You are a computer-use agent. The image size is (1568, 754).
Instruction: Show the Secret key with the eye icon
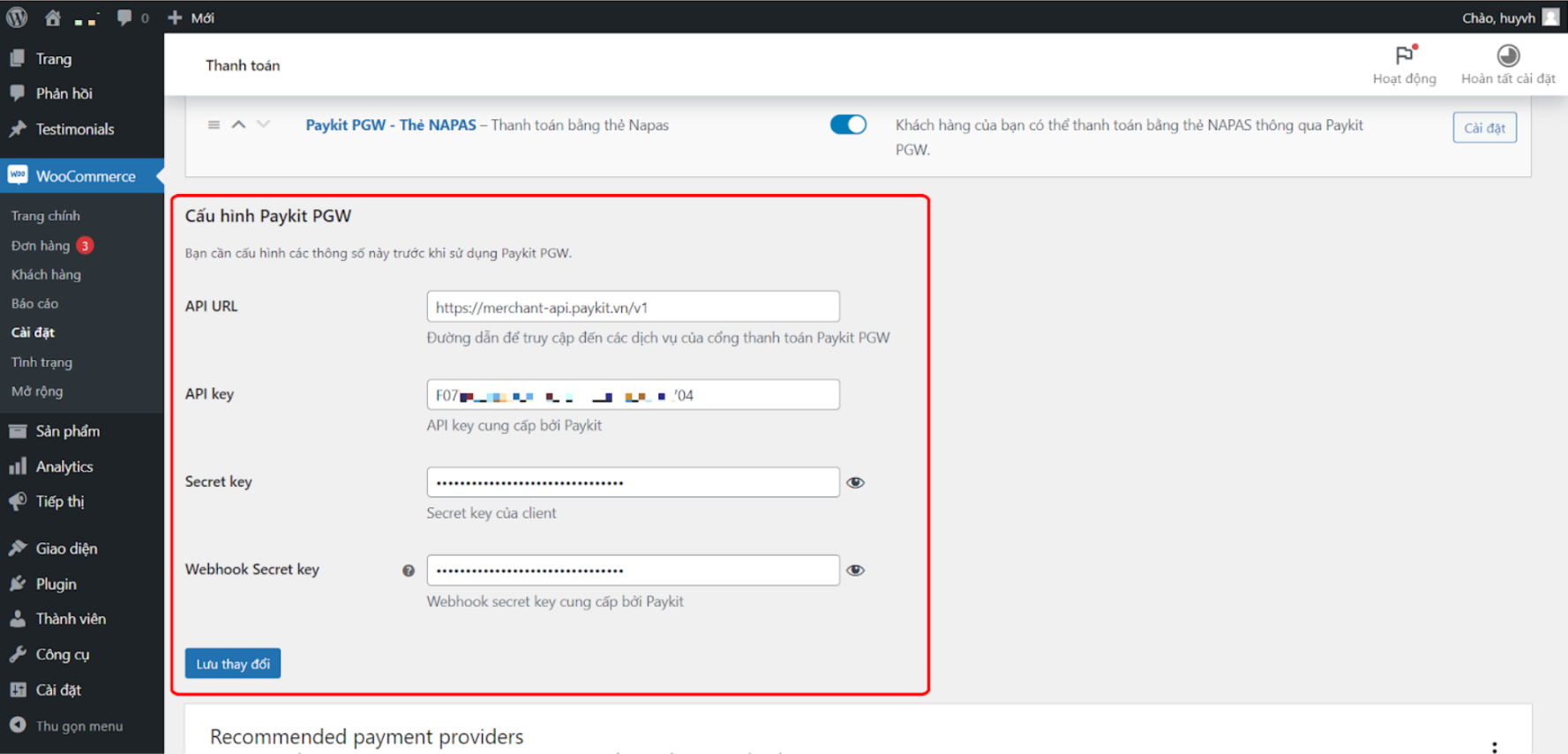[855, 482]
